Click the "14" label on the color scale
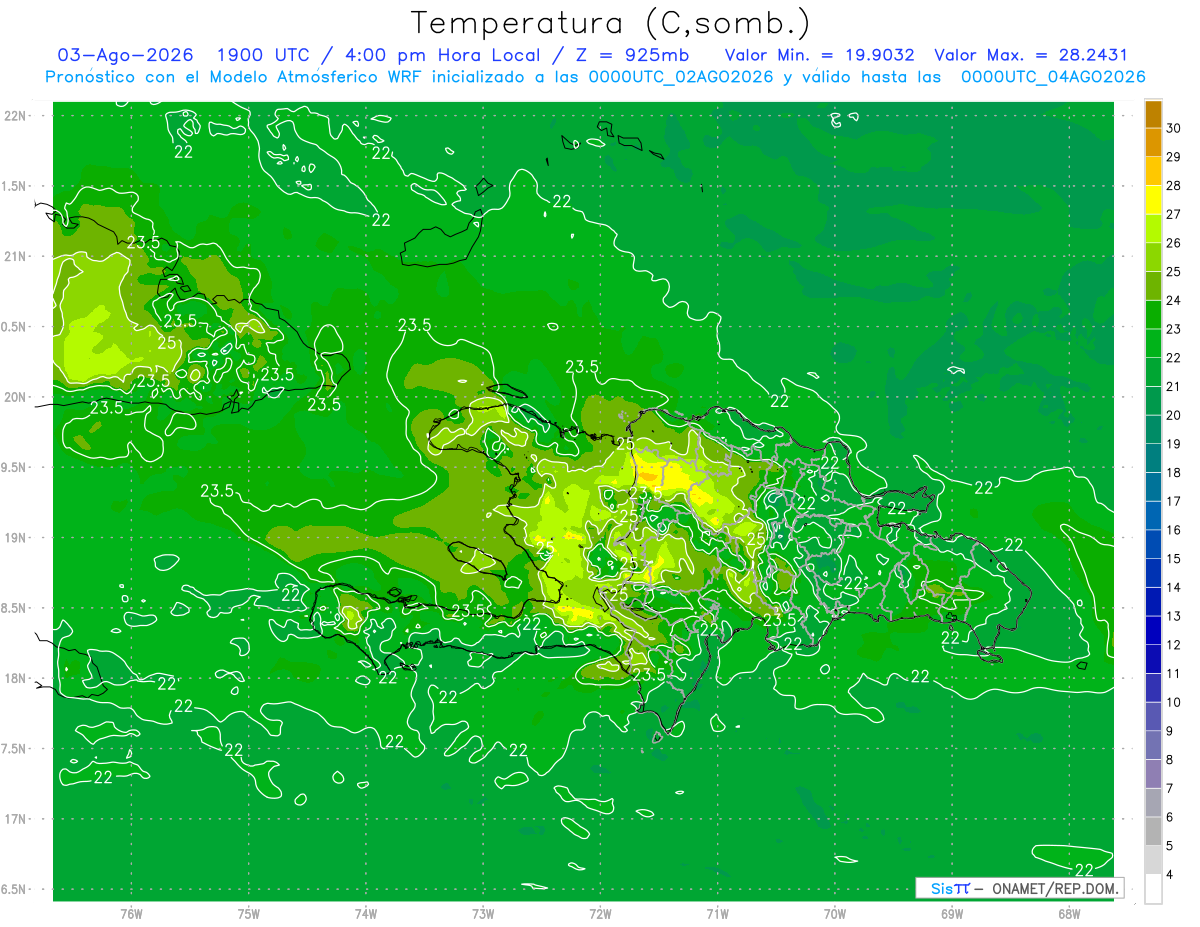 1174,587
